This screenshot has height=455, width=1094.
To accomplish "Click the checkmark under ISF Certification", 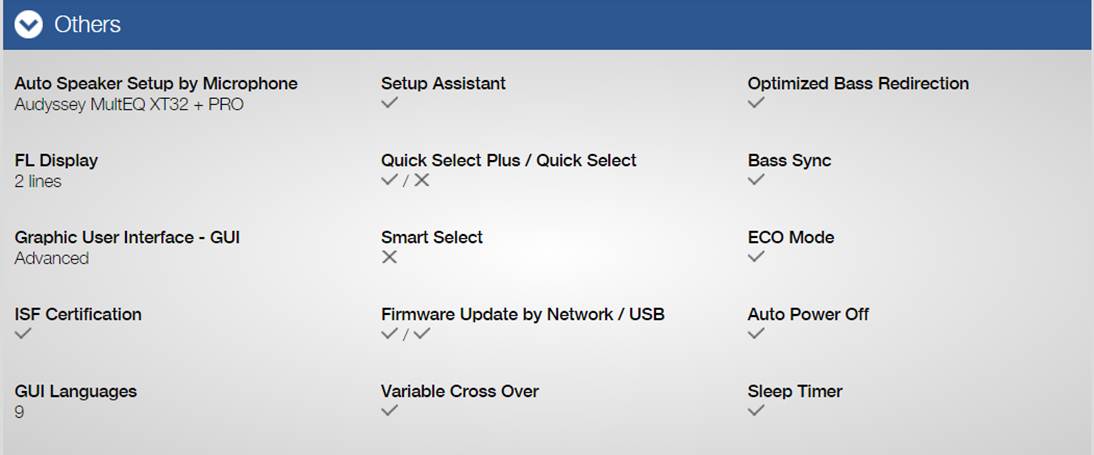I will pos(23,334).
